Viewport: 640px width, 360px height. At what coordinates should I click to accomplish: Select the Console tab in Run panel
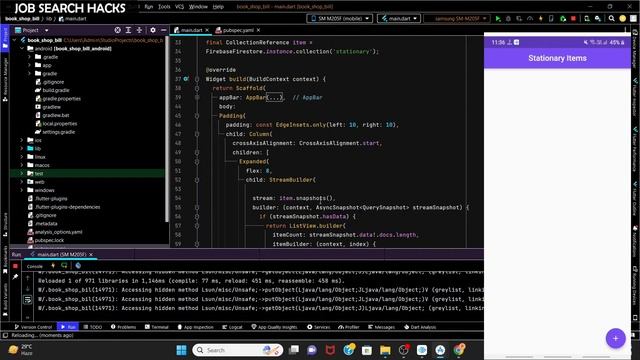click(x=35, y=266)
